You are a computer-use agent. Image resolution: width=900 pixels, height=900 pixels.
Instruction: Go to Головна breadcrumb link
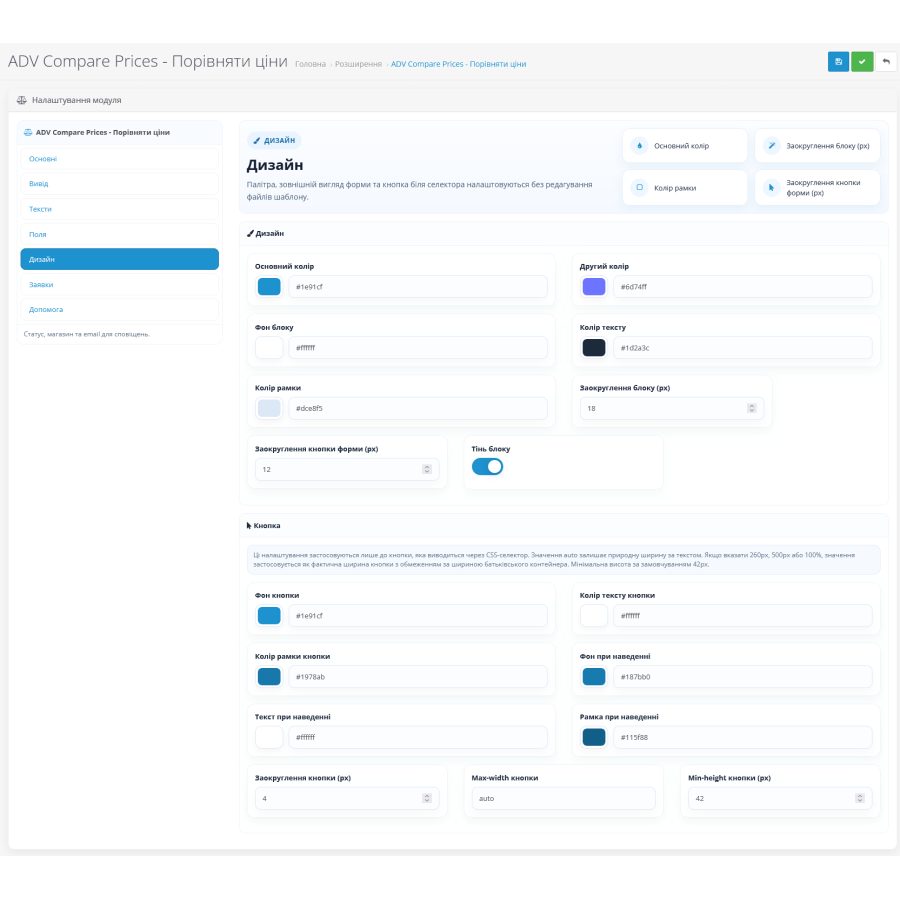(x=311, y=64)
